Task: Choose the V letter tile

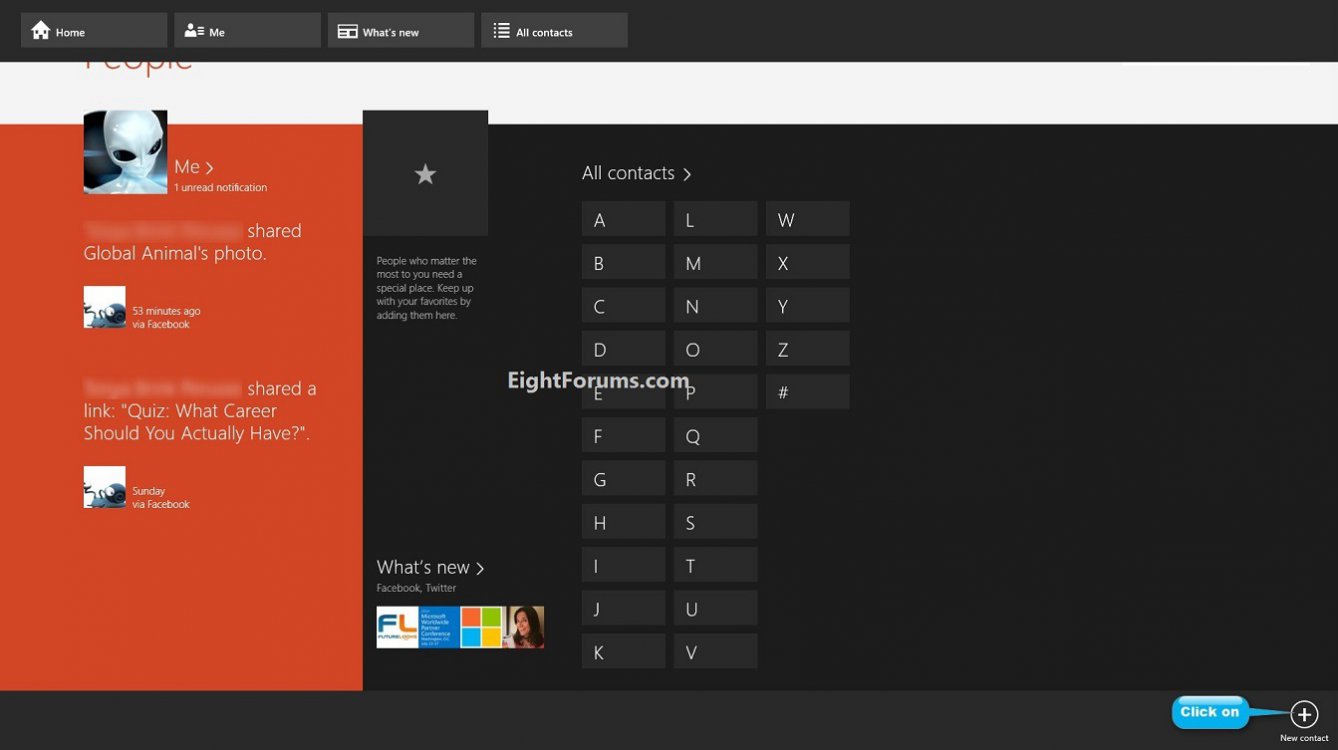Action: tap(715, 651)
